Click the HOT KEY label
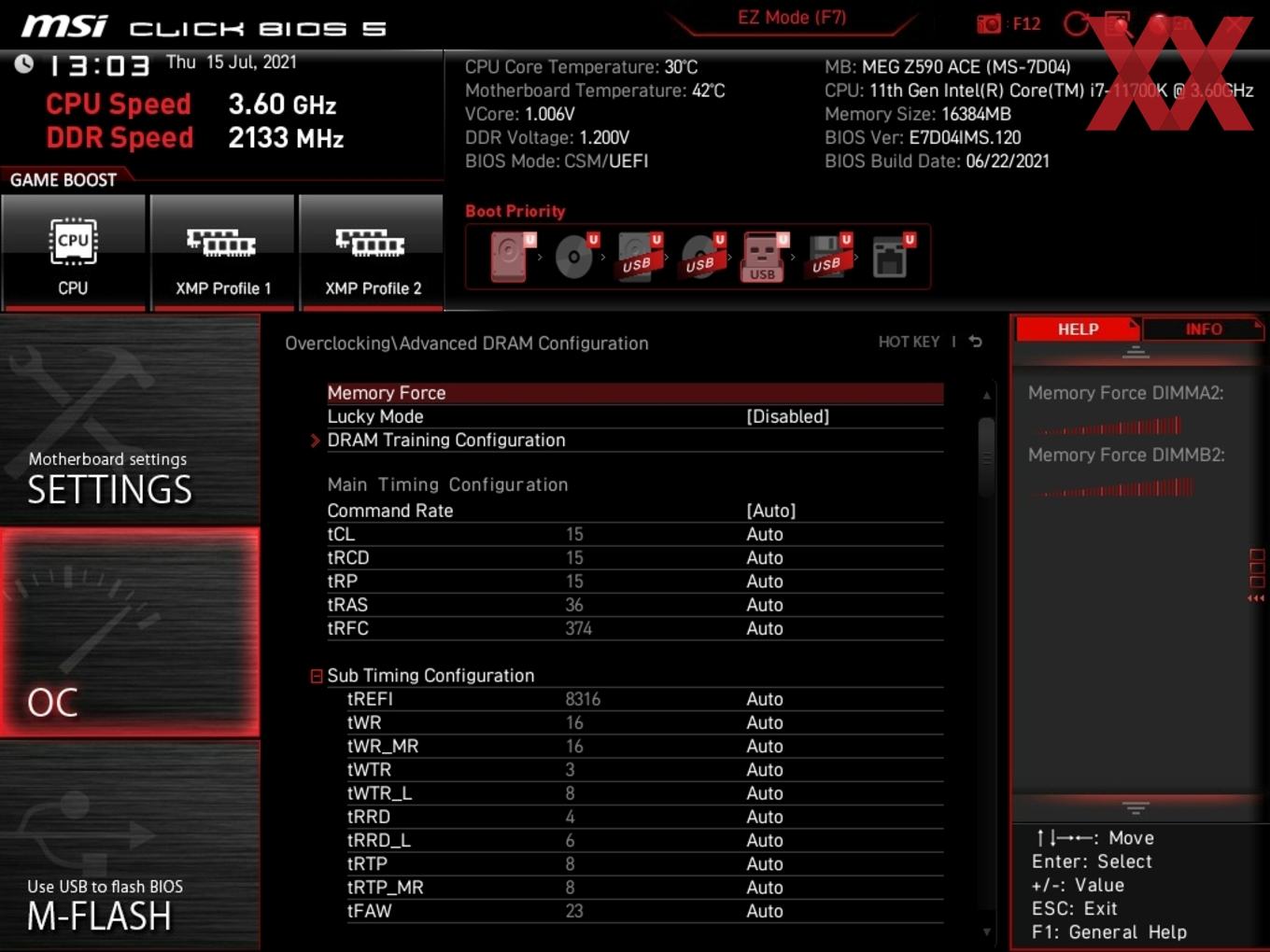1270x952 pixels. [909, 343]
